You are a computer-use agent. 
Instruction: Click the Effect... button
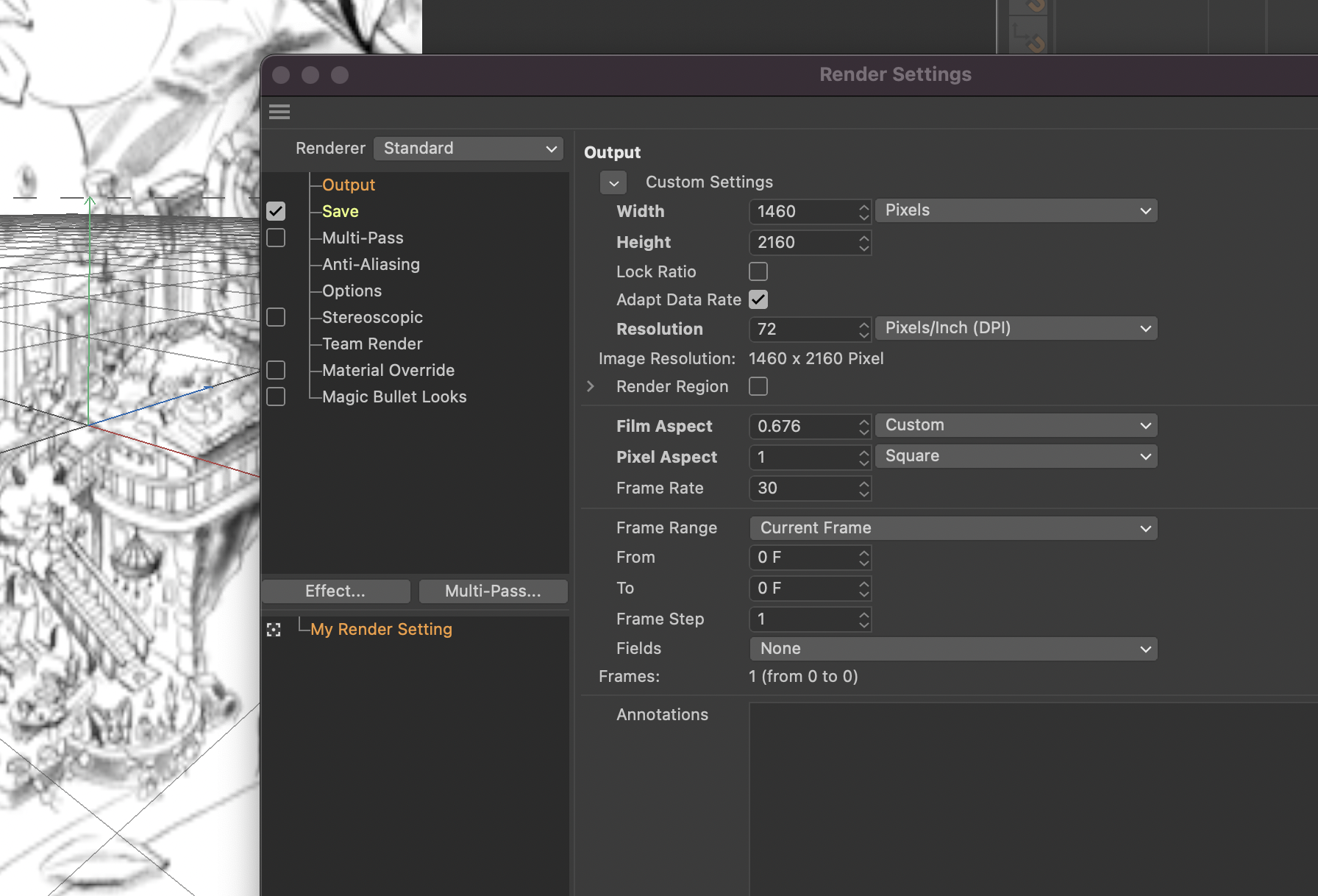[x=335, y=591]
